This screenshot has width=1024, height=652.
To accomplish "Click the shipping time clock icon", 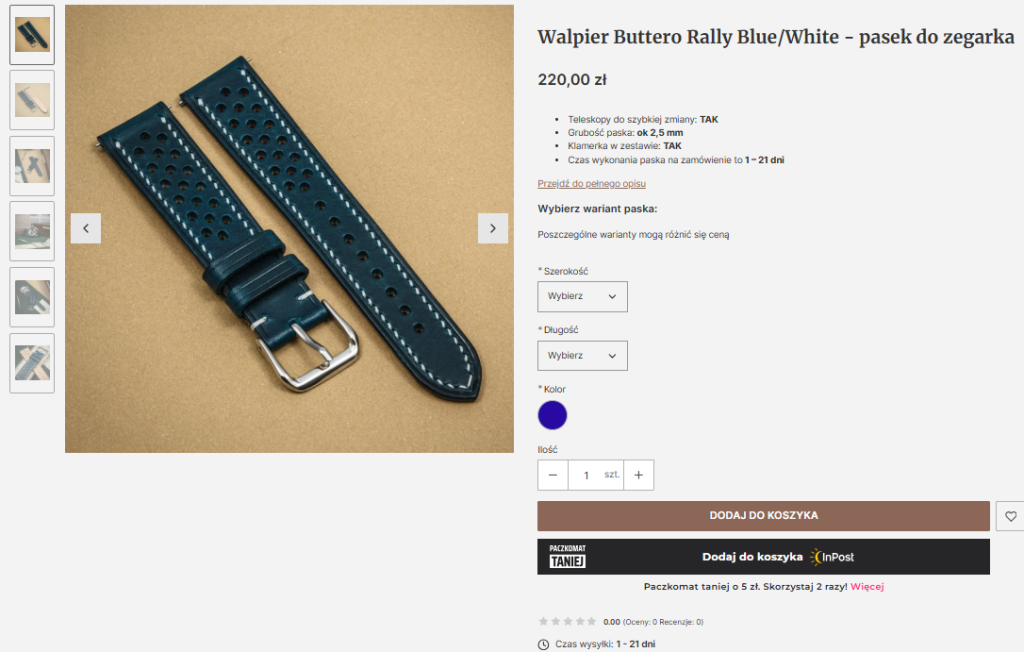I will 543,645.
